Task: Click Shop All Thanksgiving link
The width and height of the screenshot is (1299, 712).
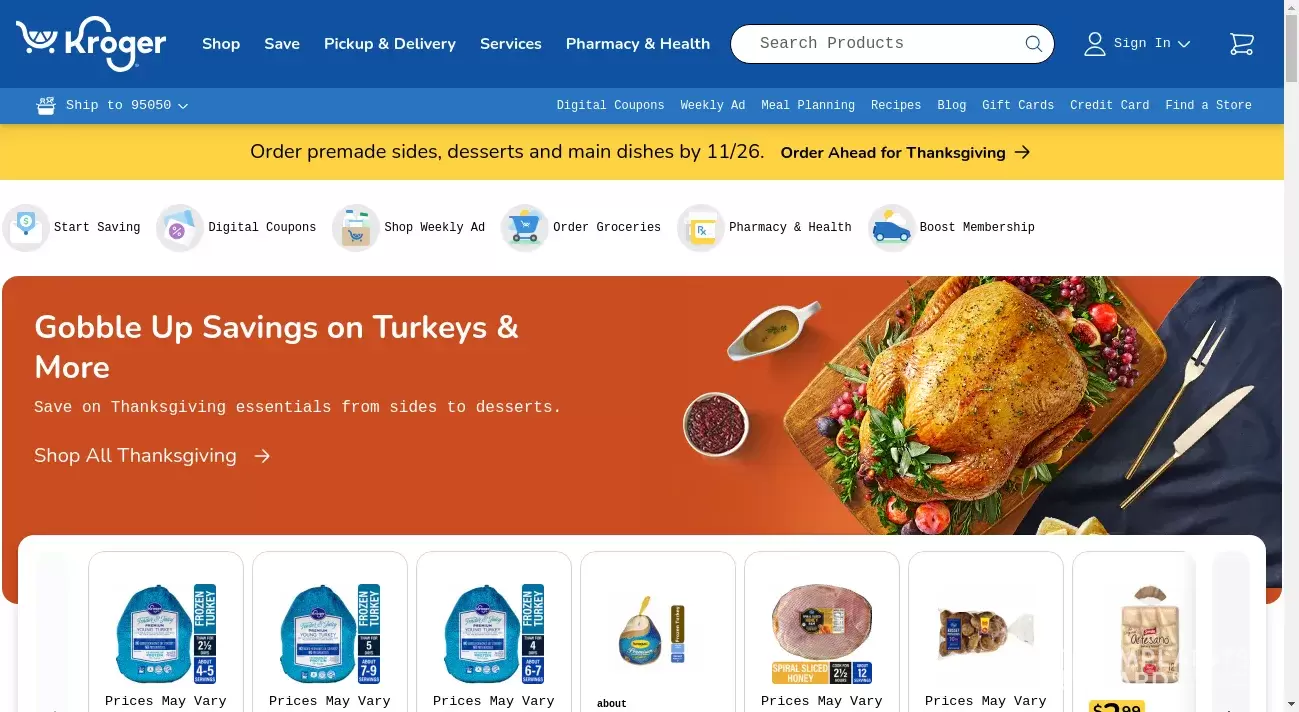Action: [x=152, y=456]
